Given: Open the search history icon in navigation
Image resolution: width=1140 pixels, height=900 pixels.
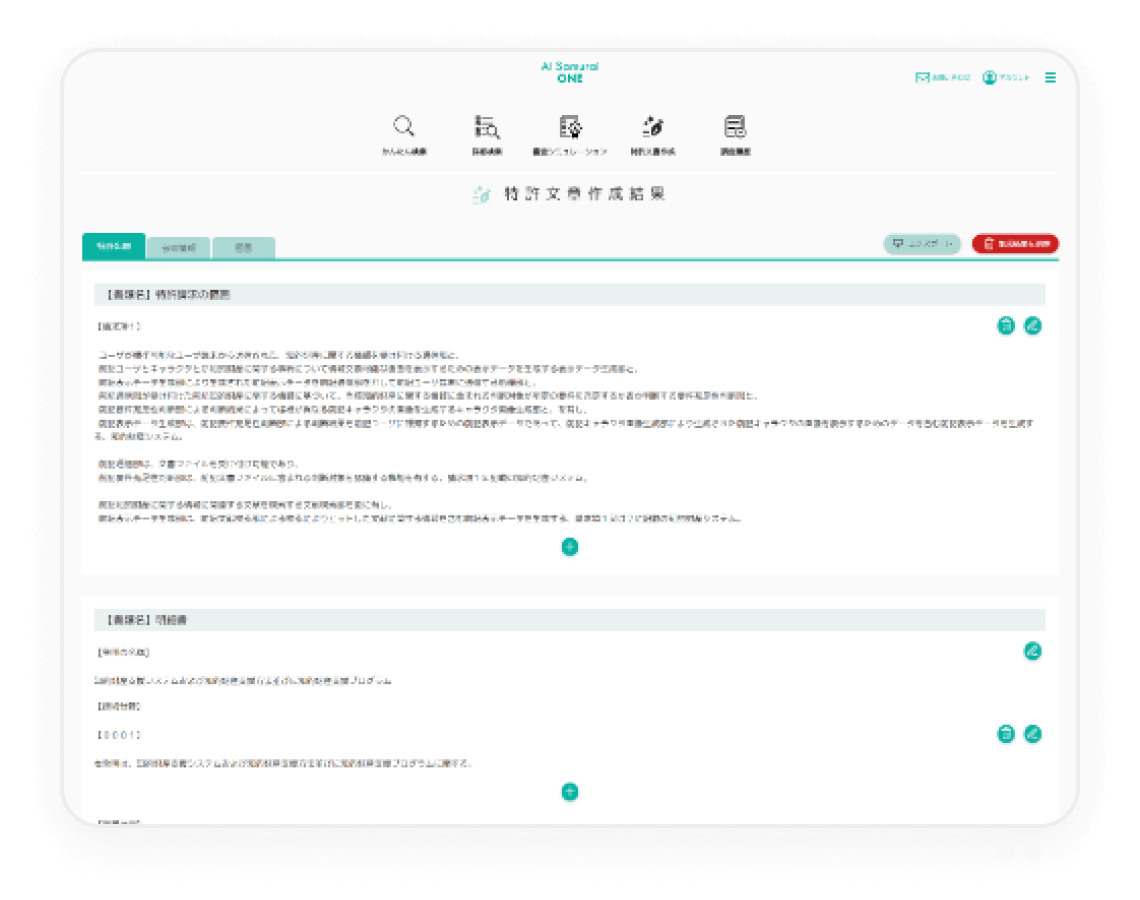Looking at the screenshot, I should click(x=735, y=126).
